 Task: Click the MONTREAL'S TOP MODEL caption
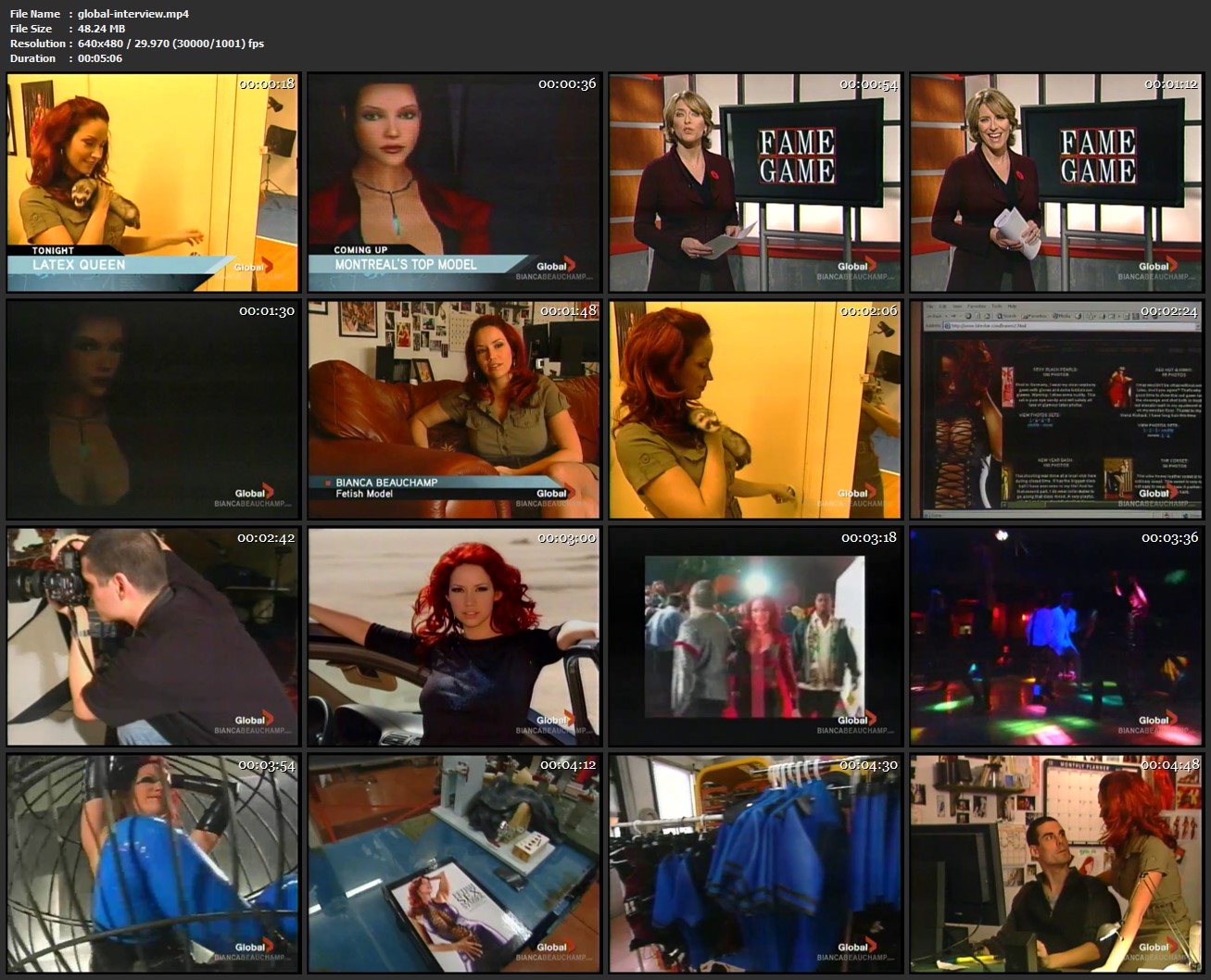coord(406,264)
